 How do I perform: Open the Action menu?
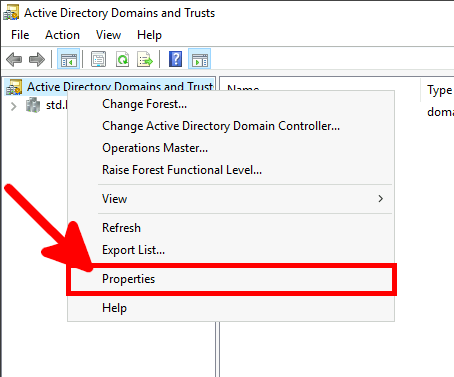[x=62, y=35]
